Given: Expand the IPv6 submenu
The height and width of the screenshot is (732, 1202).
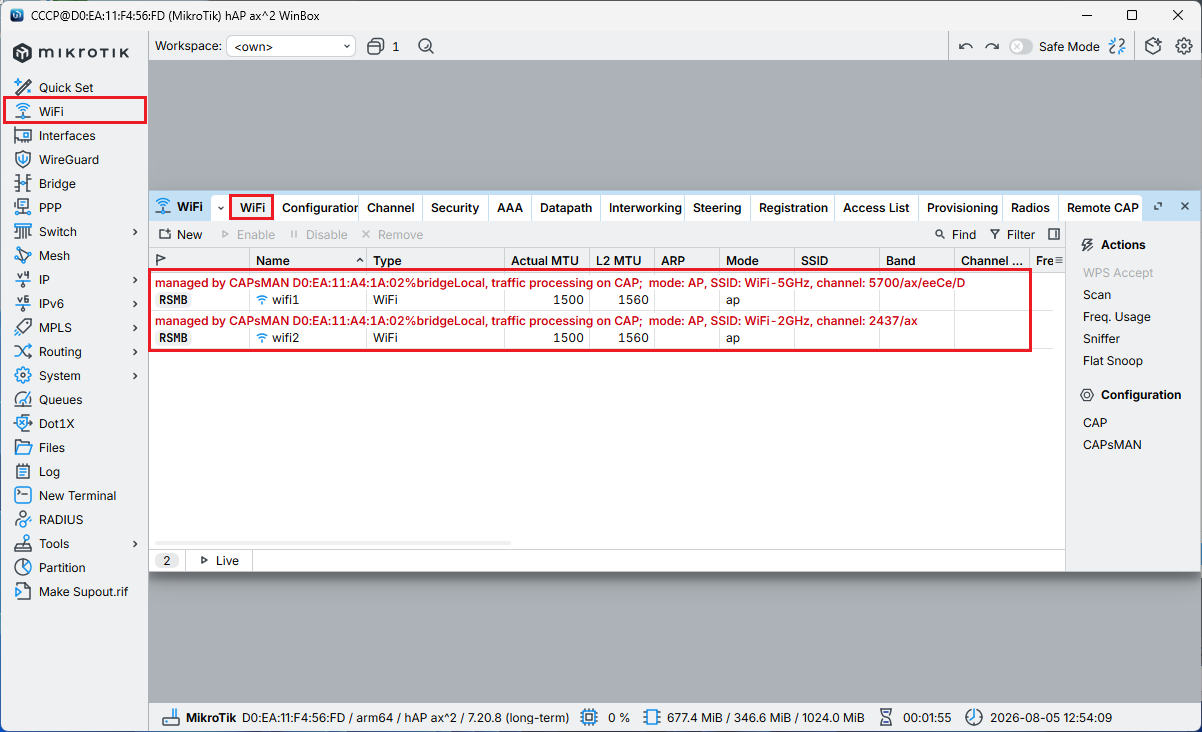Looking at the screenshot, I should point(135,303).
